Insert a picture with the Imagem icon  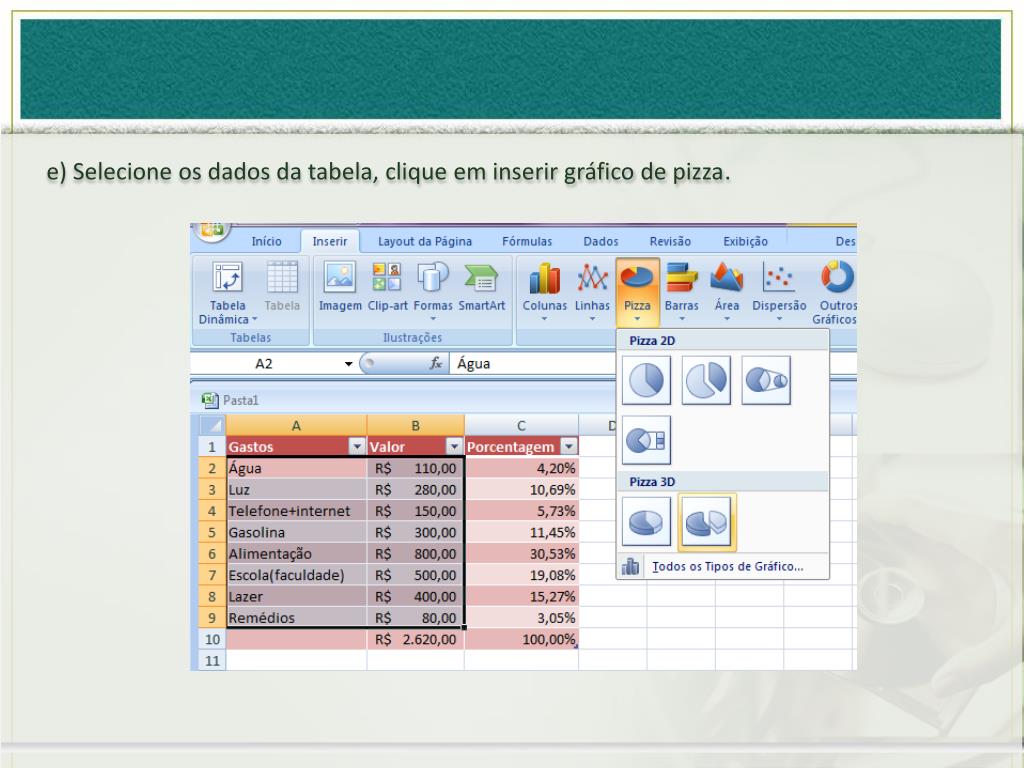[340, 277]
